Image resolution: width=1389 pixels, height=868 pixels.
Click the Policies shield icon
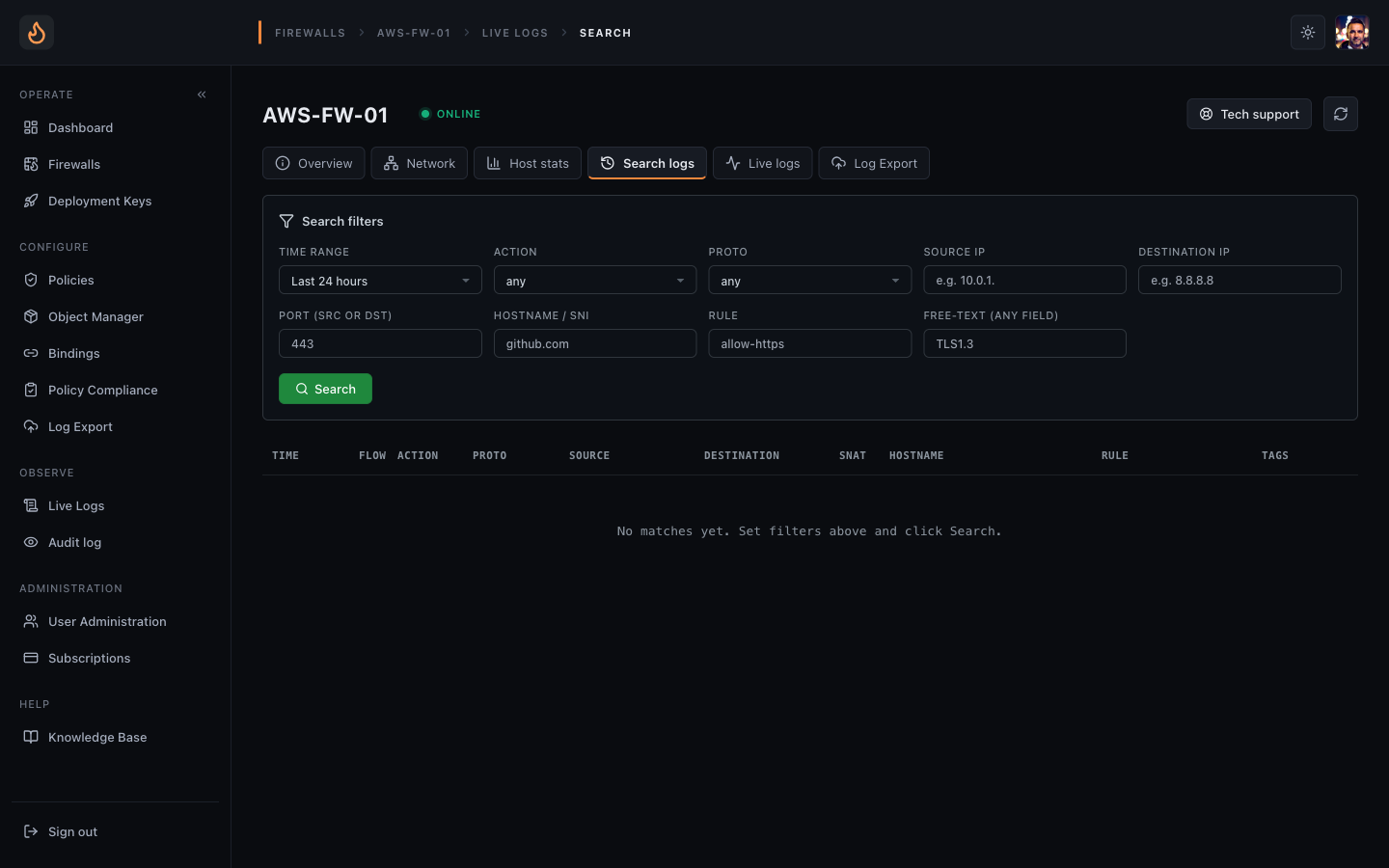[x=31, y=280]
